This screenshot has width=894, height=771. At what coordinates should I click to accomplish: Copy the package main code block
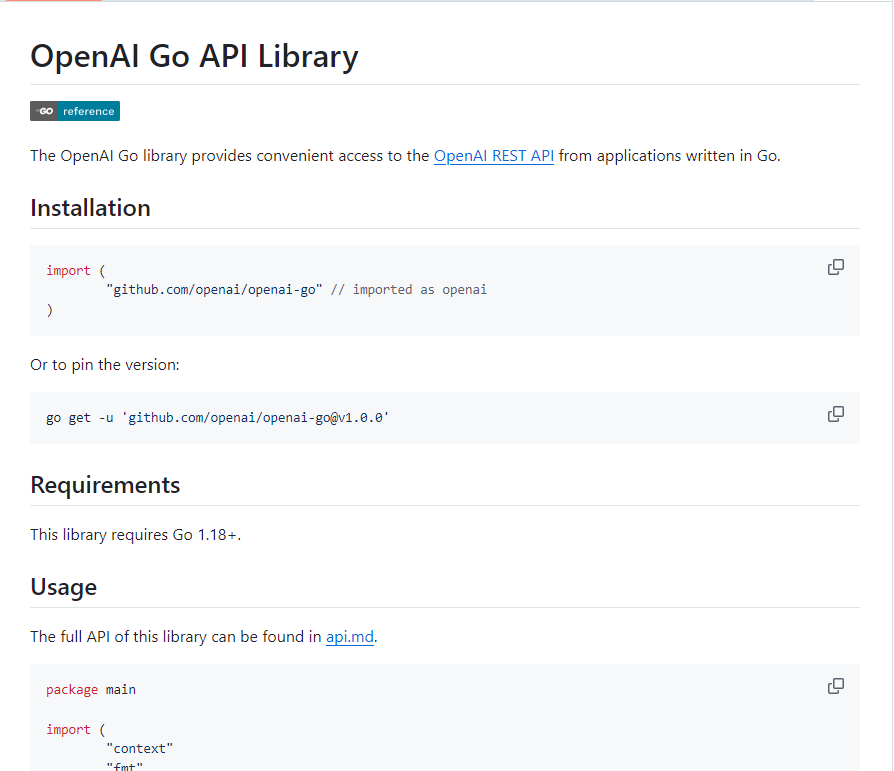click(x=836, y=686)
